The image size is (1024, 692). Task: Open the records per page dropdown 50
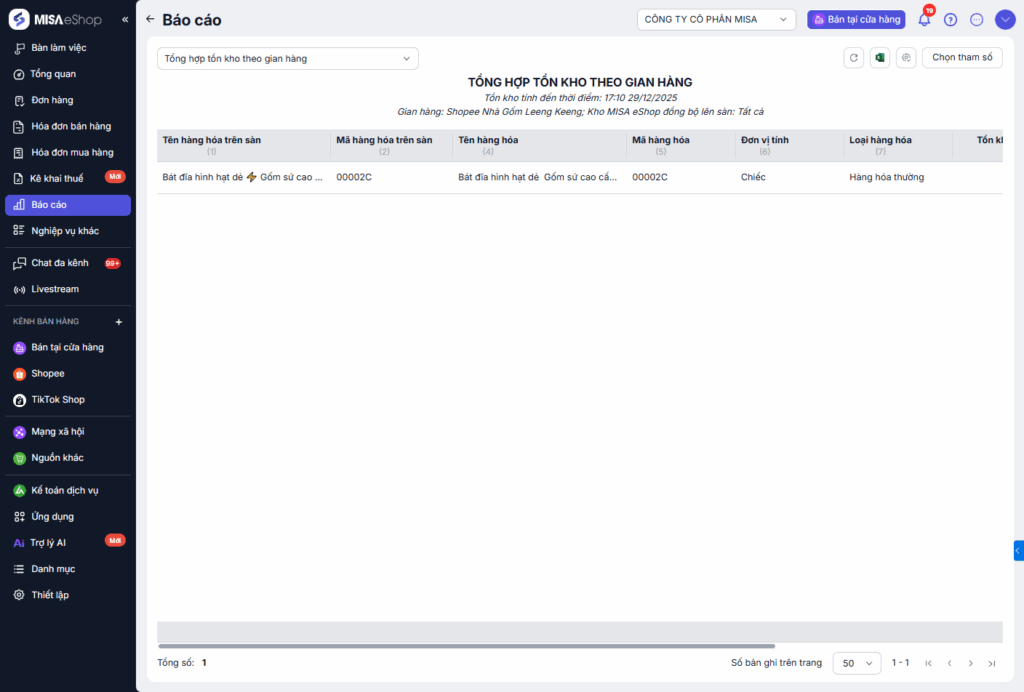(857, 663)
